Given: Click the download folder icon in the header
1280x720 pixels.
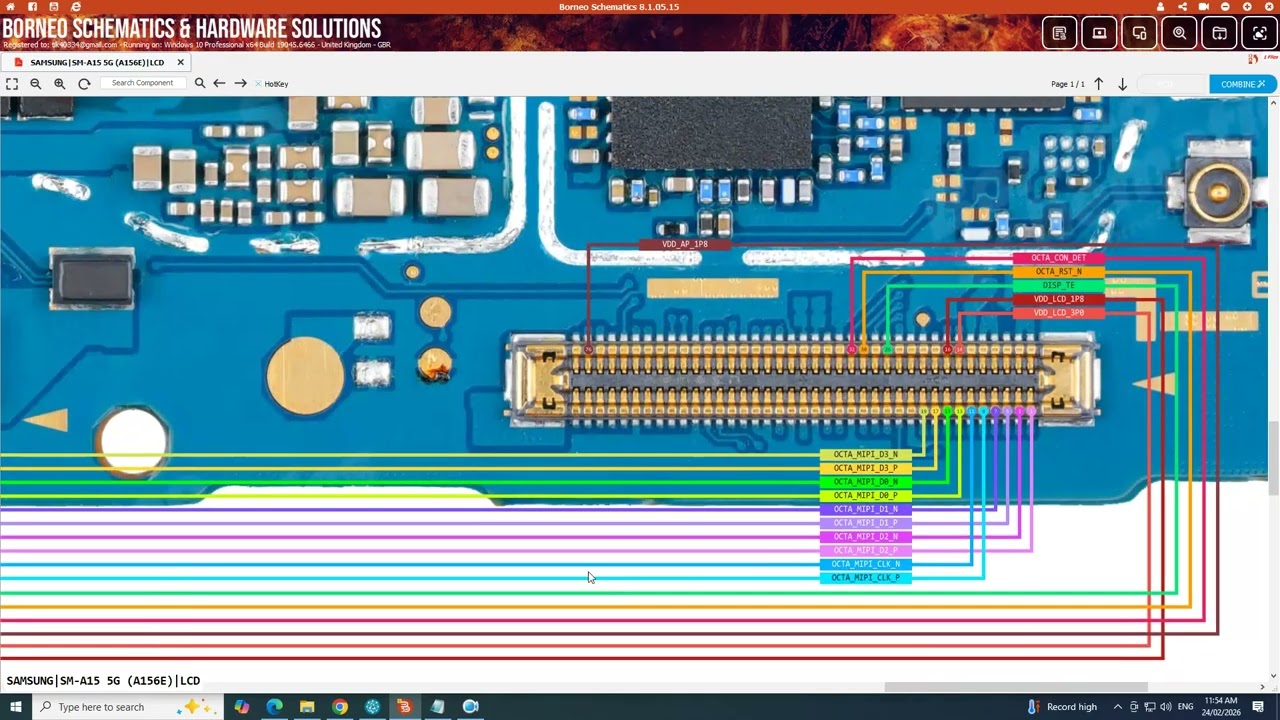Looking at the screenshot, I should pyautogui.click(x=1219, y=33).
